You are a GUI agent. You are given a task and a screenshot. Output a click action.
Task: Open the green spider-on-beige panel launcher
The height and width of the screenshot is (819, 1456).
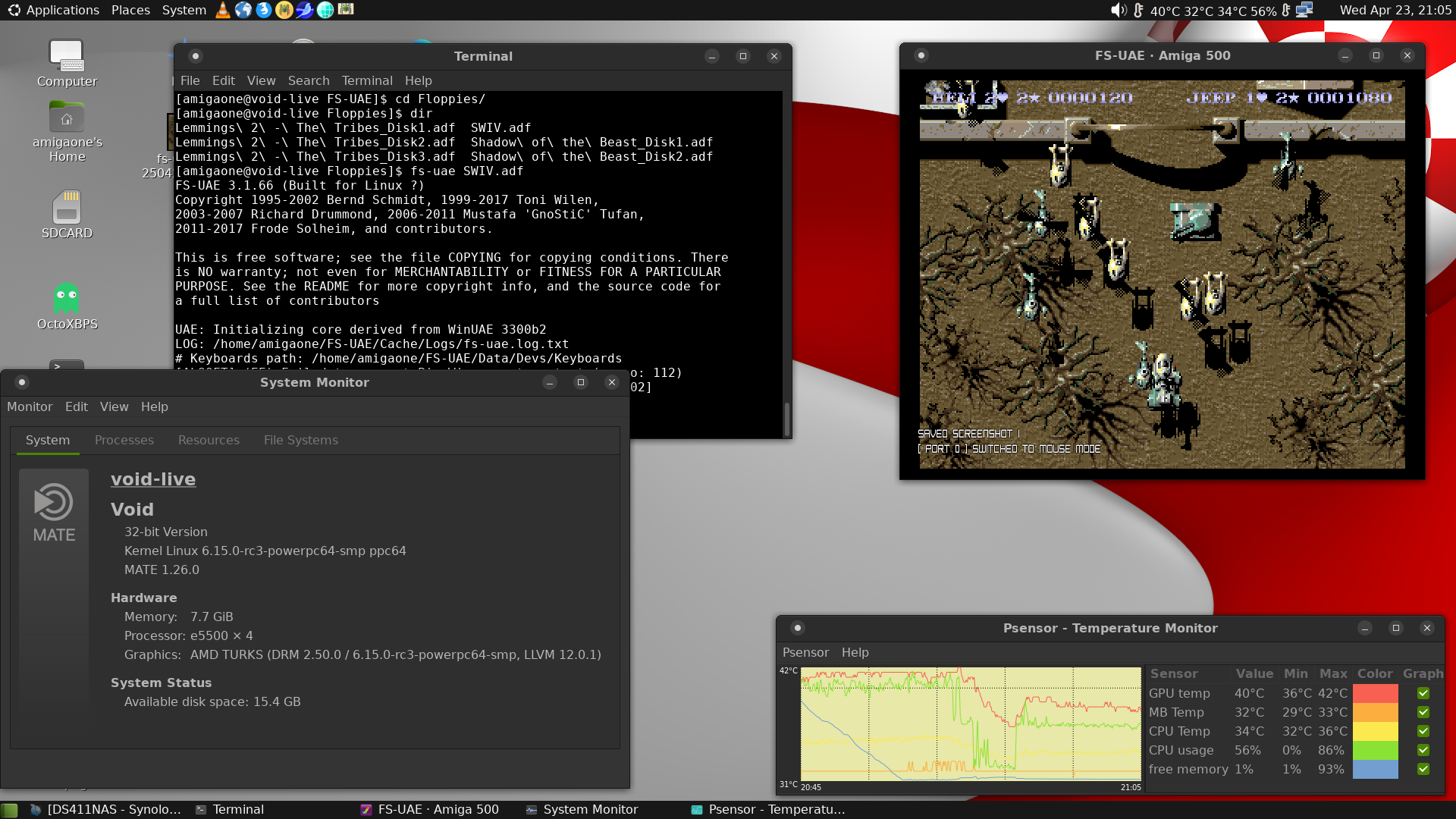(x=346, y=10)
